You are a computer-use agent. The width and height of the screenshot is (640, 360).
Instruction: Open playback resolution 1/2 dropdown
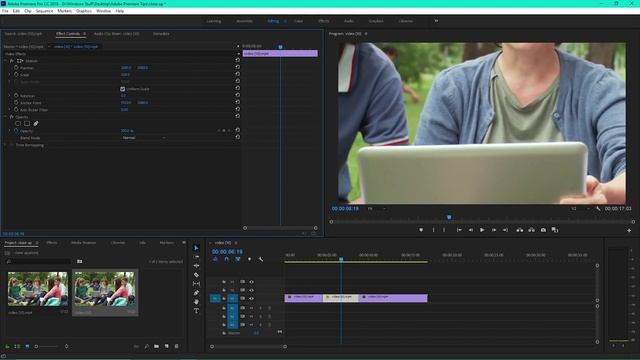(580, 209)
